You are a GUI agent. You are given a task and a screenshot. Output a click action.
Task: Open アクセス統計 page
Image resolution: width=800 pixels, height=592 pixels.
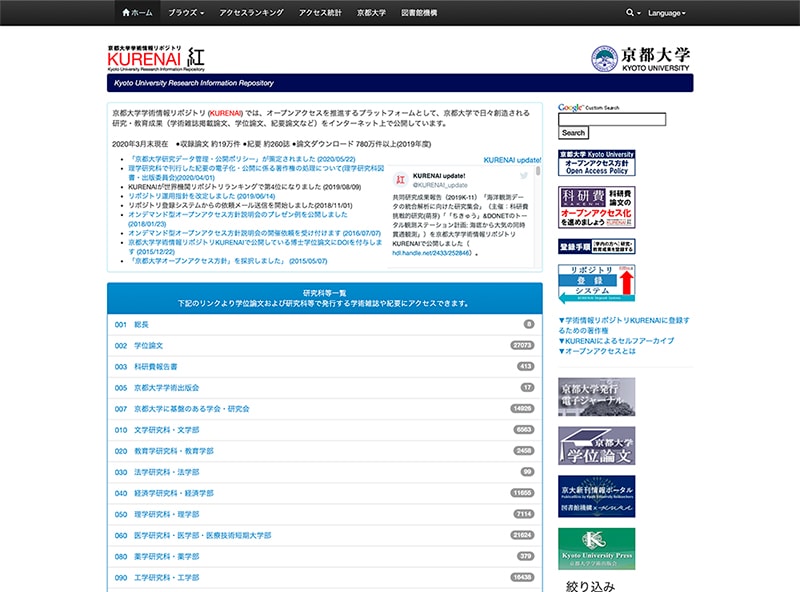(x=320, y=13)
